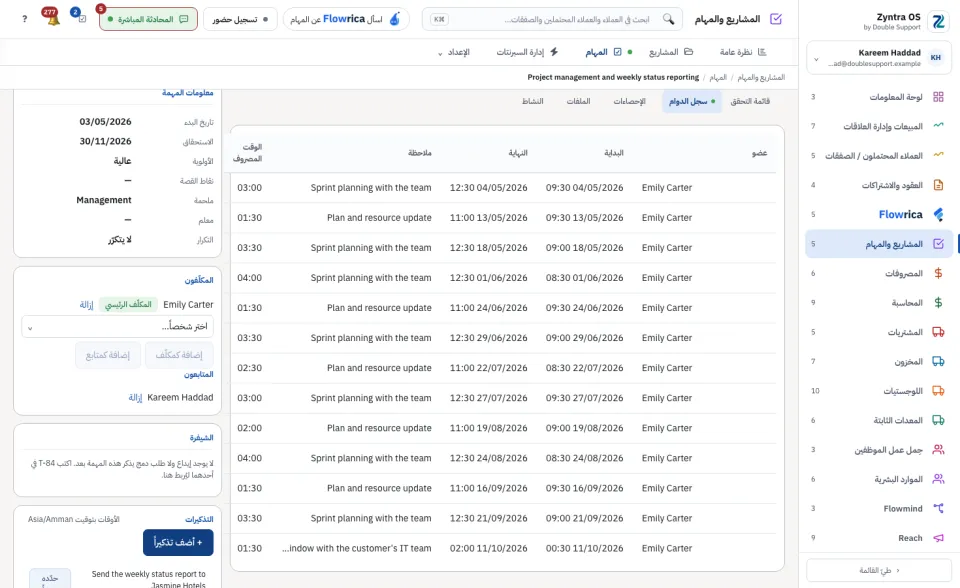
Task: Click the Member column header
Action: point(759,153)
